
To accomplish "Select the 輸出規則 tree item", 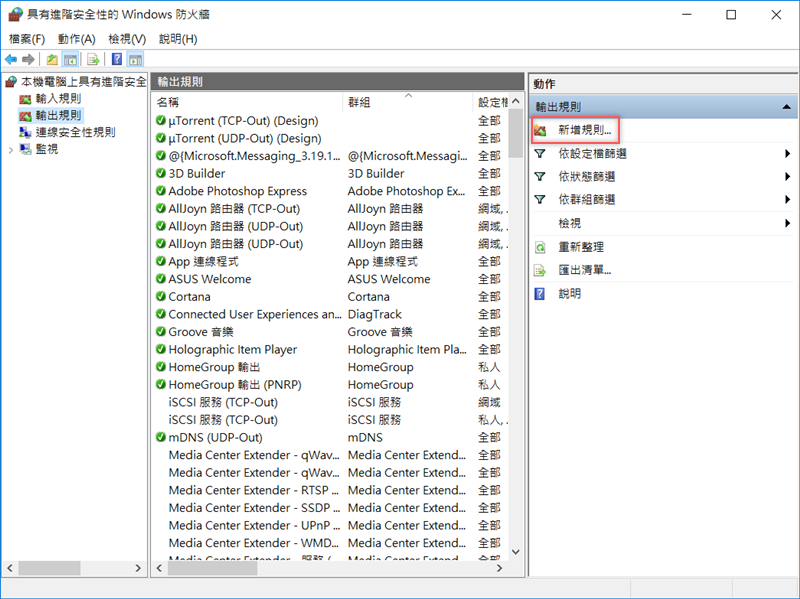I will point(58,115).
